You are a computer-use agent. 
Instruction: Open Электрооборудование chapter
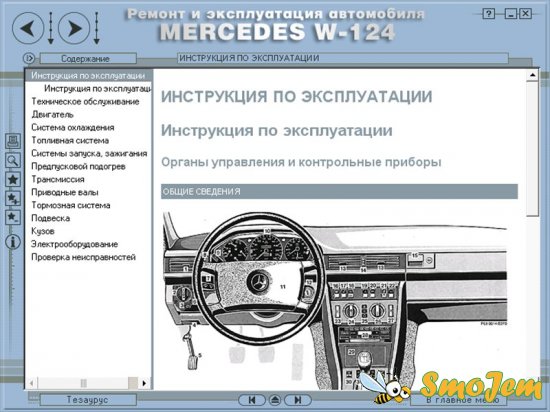(x=74, y=244)
